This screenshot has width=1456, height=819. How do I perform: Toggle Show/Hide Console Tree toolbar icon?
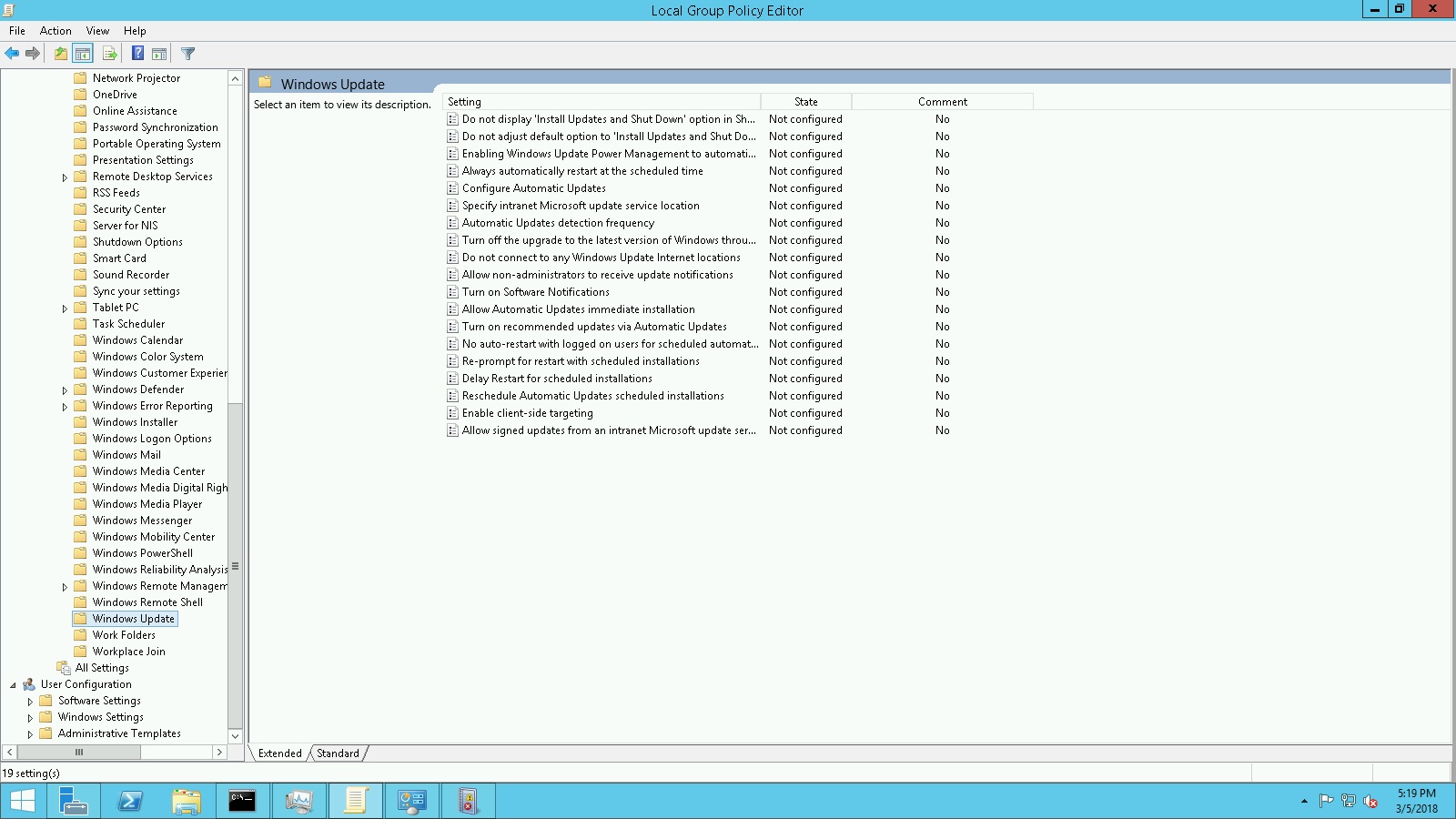click(83, 54)
